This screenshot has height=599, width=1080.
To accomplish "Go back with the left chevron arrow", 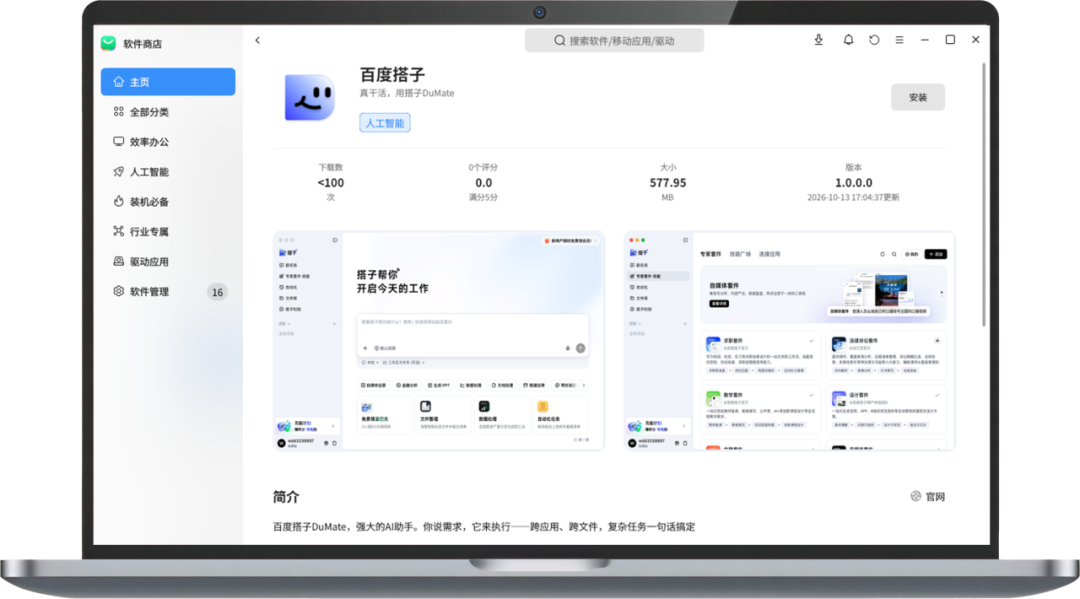I will [258, 41].
